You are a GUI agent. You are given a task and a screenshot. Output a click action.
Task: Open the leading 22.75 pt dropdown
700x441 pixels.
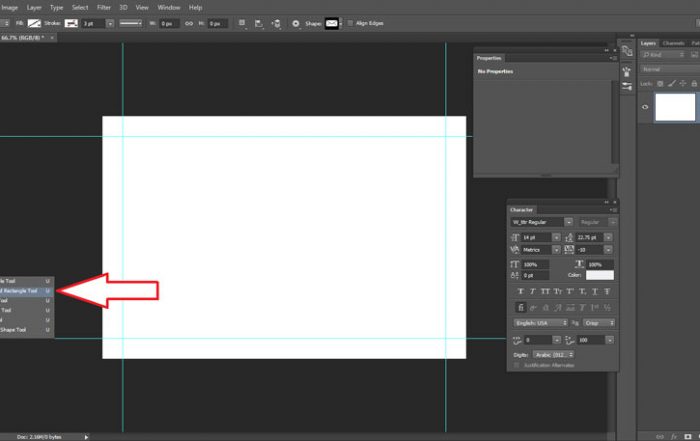(608, 237)
